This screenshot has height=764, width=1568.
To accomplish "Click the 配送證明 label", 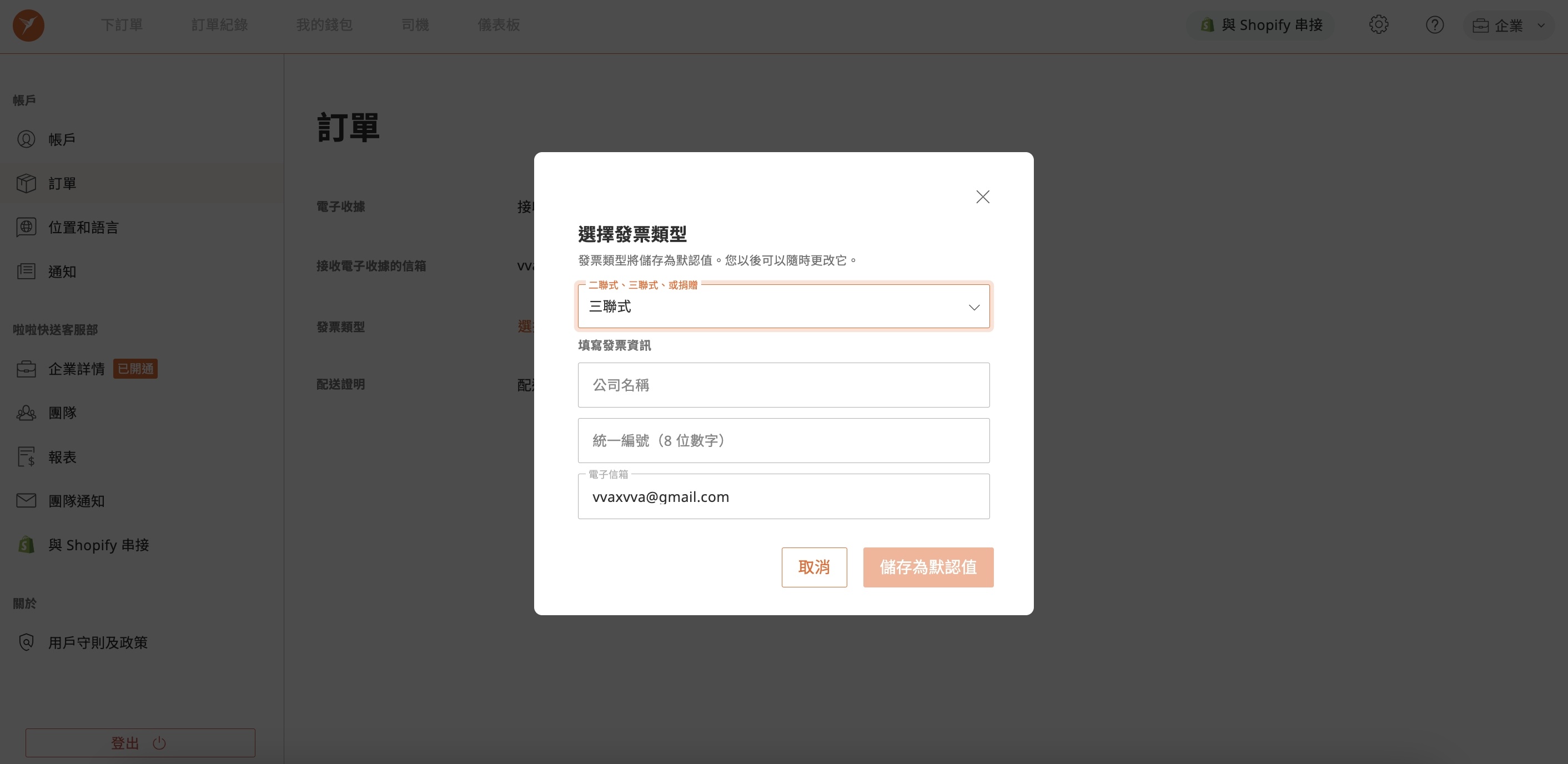I will tap(341, 384).
